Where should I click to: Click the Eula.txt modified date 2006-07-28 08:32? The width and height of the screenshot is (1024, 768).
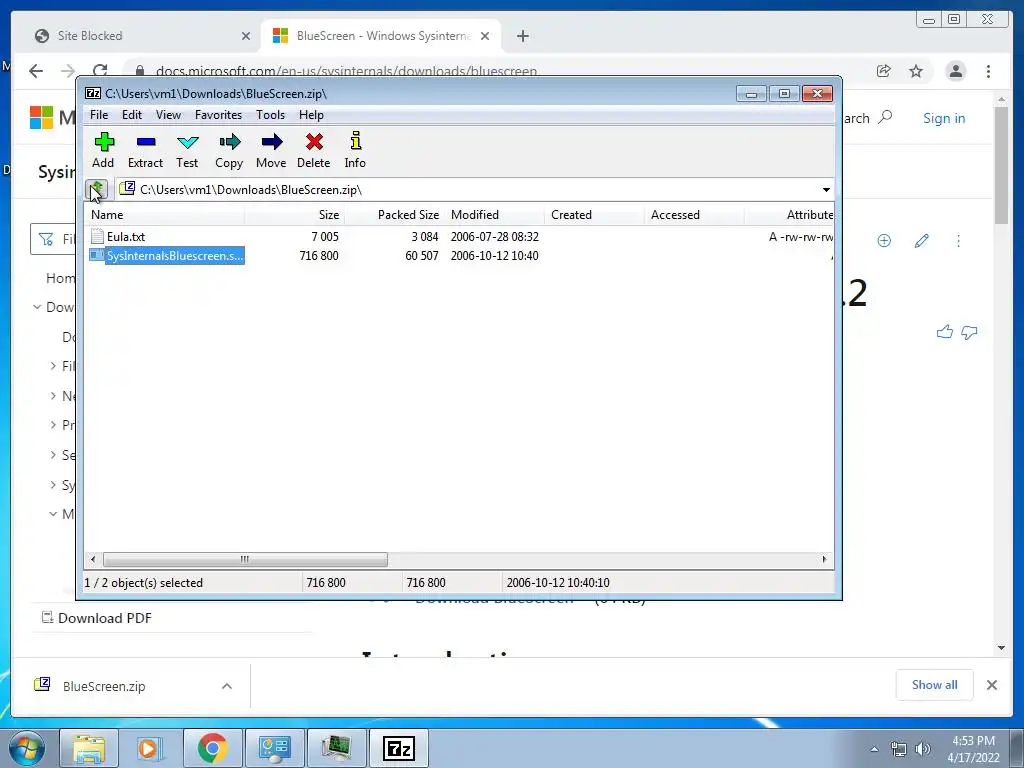point(494,236)
